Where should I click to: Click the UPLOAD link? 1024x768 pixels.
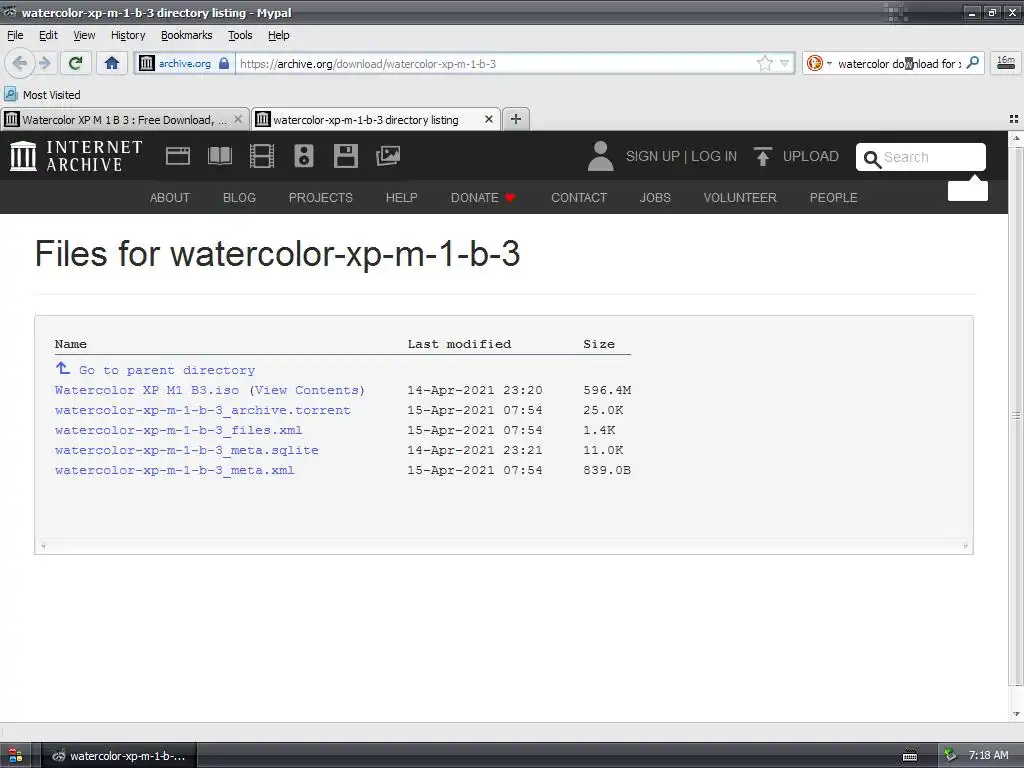pyautogui.click(x=810, y=157)
